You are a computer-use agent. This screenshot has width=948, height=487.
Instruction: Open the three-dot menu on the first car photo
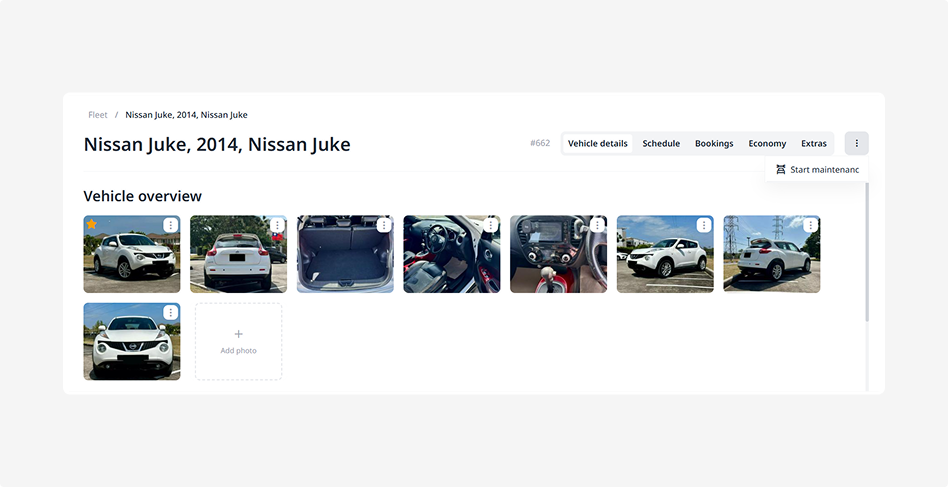coord(171,226)
